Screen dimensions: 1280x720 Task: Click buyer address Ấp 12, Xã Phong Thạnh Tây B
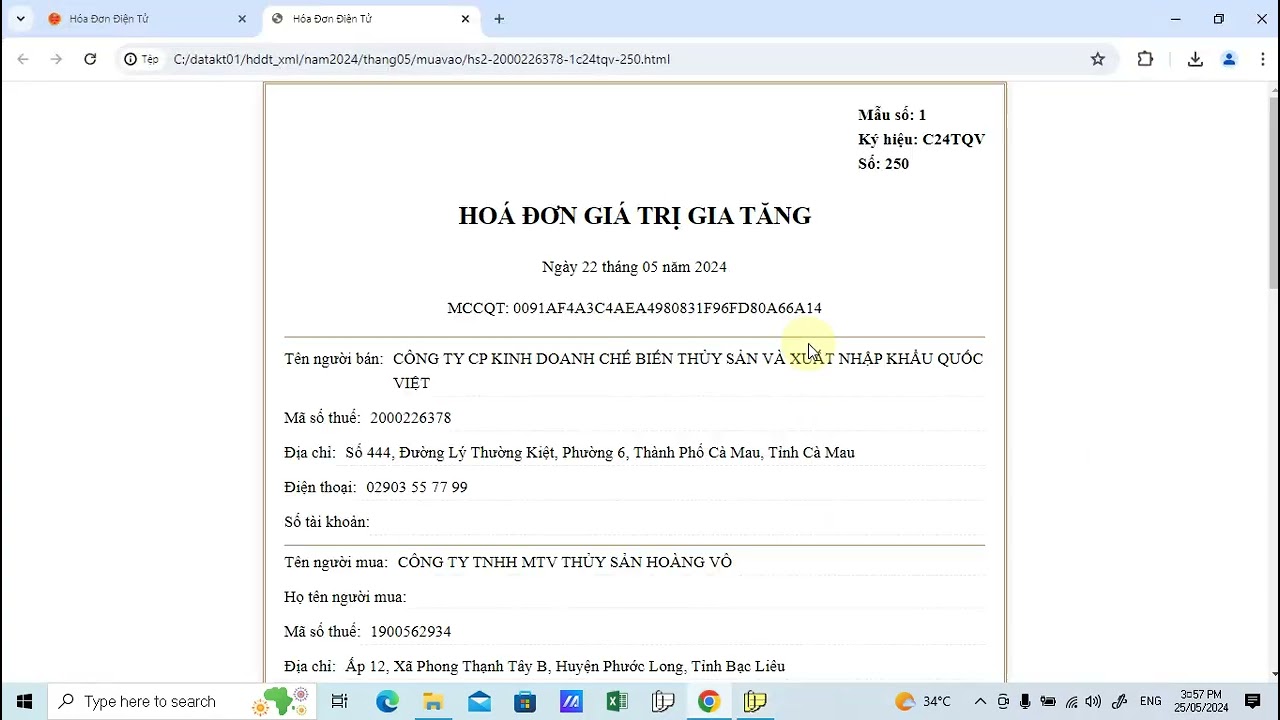pyautogui.click(x=565, y=666)
